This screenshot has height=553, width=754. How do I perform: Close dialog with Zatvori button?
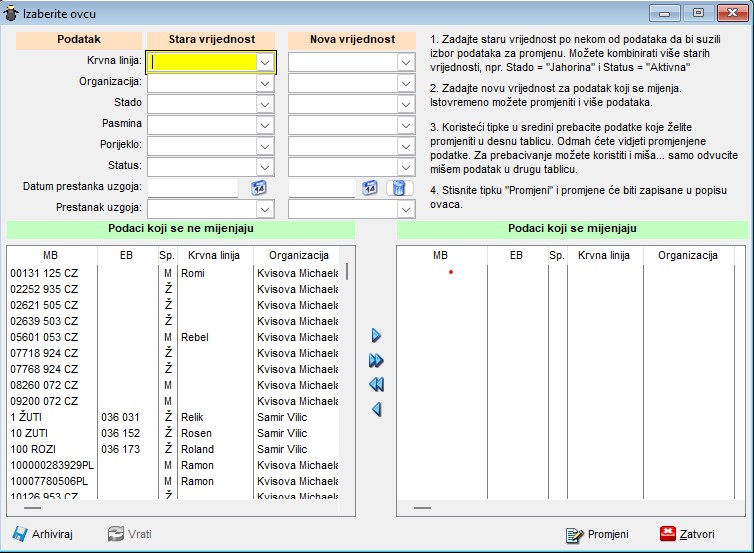pos(688,534)
